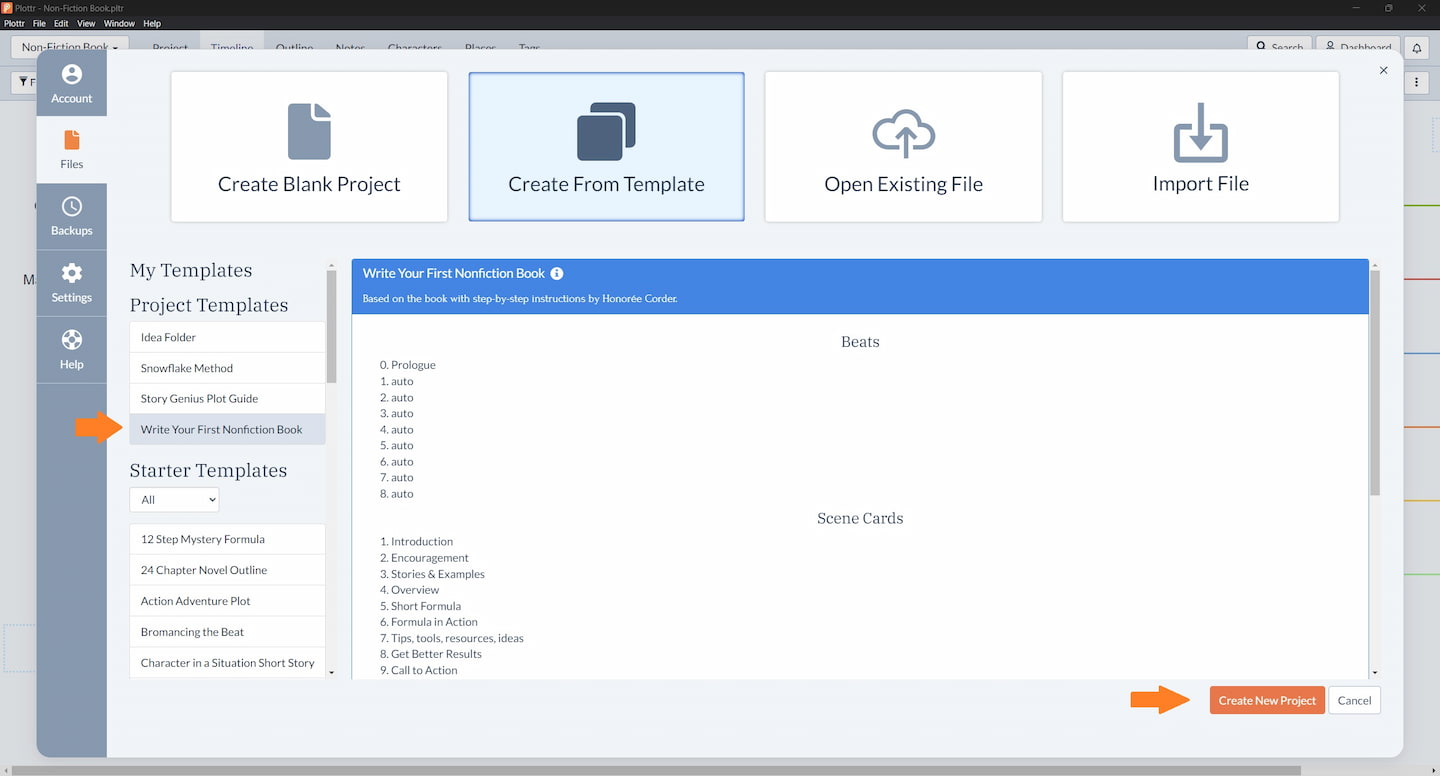Click the '7. Tips, tools, resources, ideas' entry
The image size is (1440, 776).
(452, 638)
